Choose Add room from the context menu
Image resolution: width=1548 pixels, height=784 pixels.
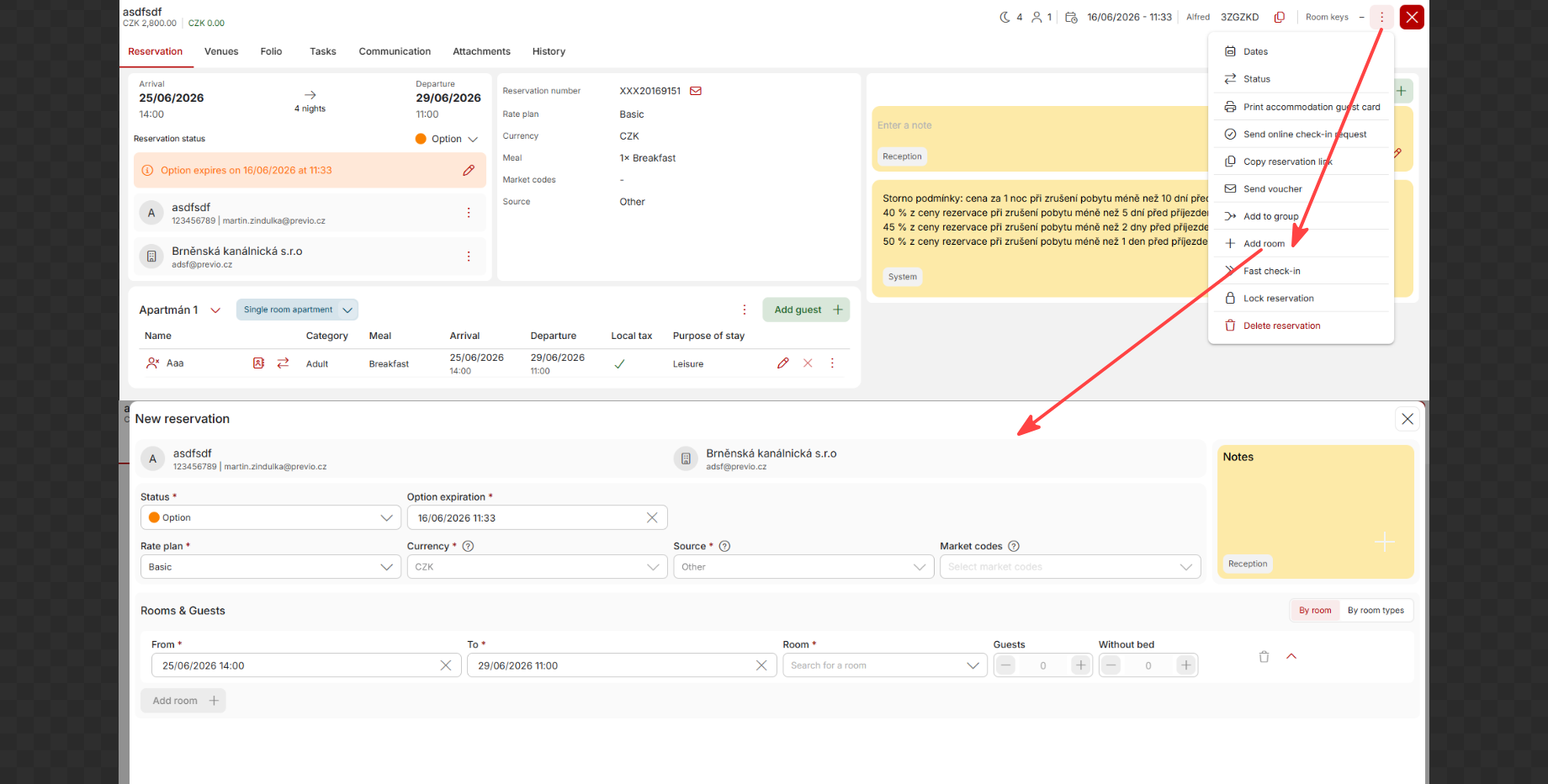1301,244
